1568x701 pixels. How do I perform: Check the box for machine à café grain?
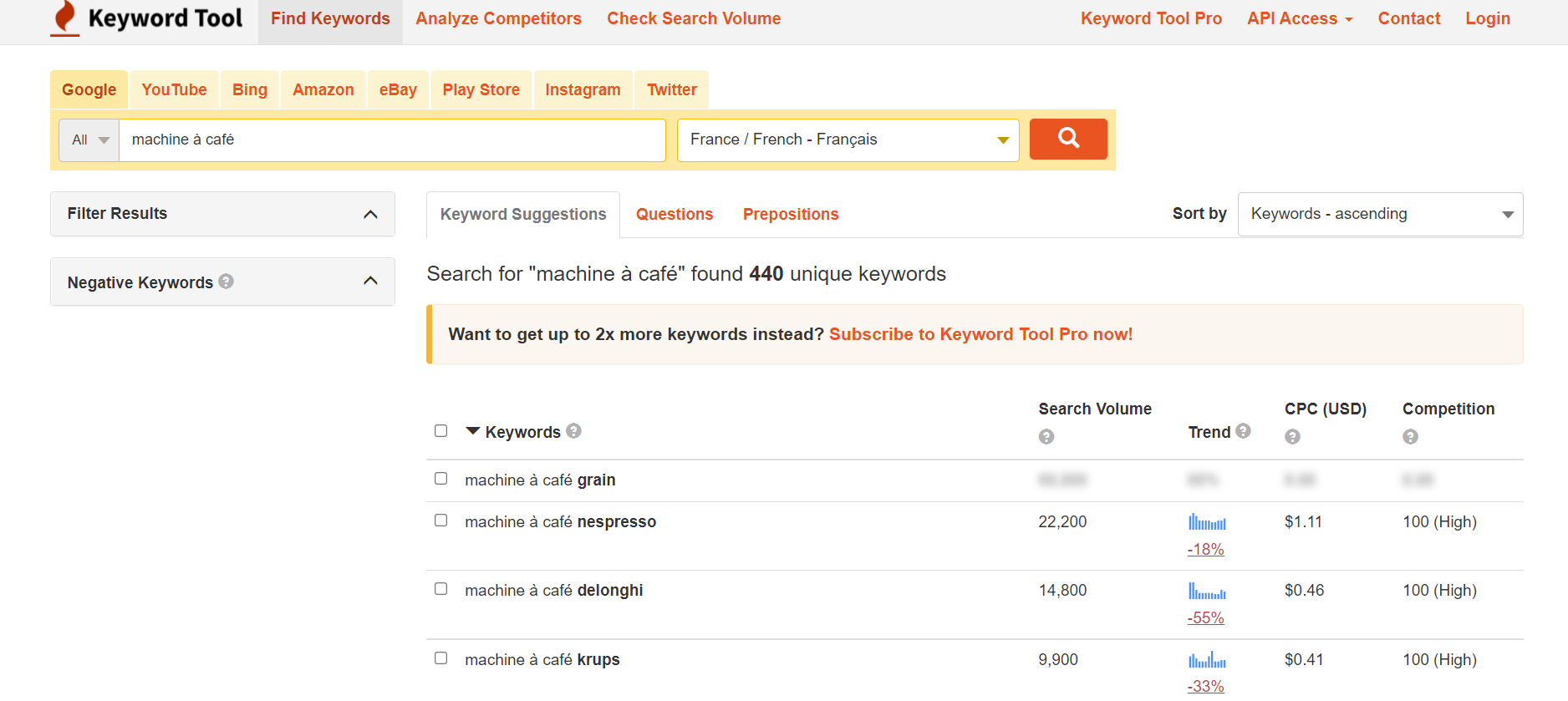[441, 479]
